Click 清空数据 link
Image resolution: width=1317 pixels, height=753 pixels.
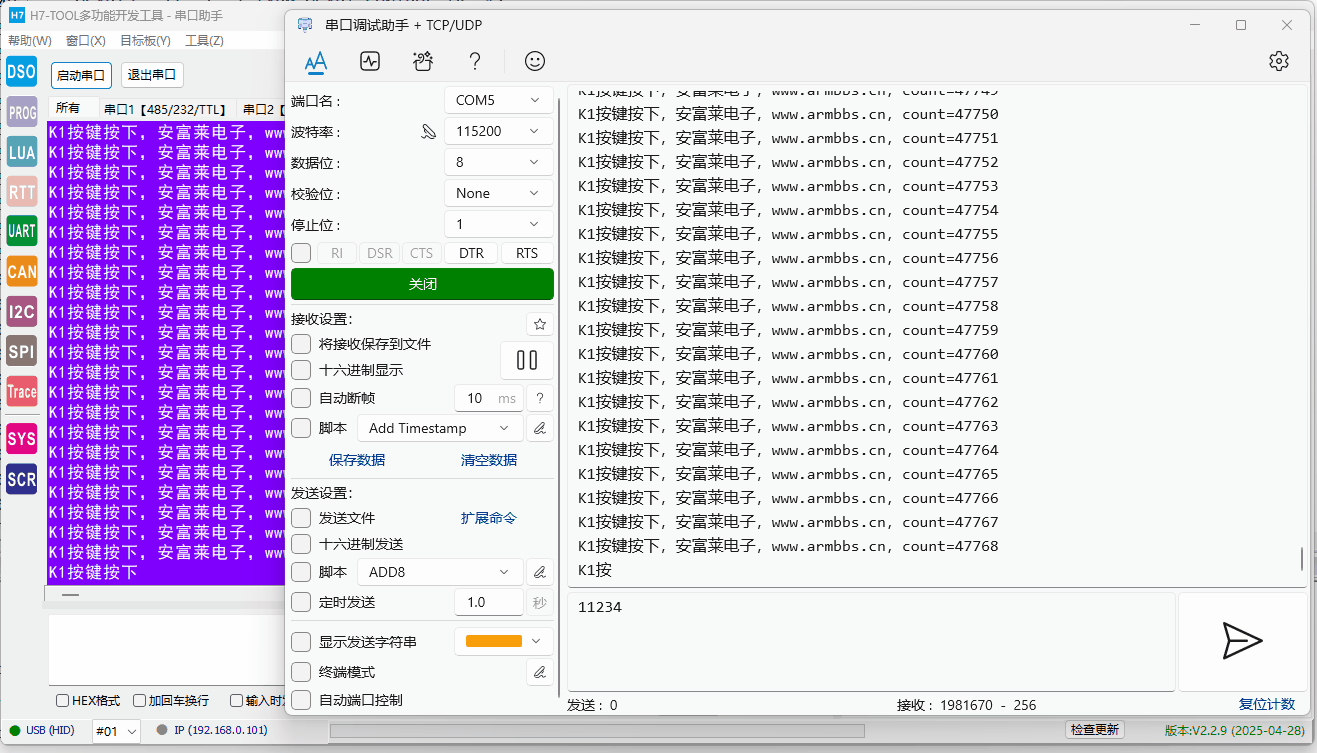(489, 460)
